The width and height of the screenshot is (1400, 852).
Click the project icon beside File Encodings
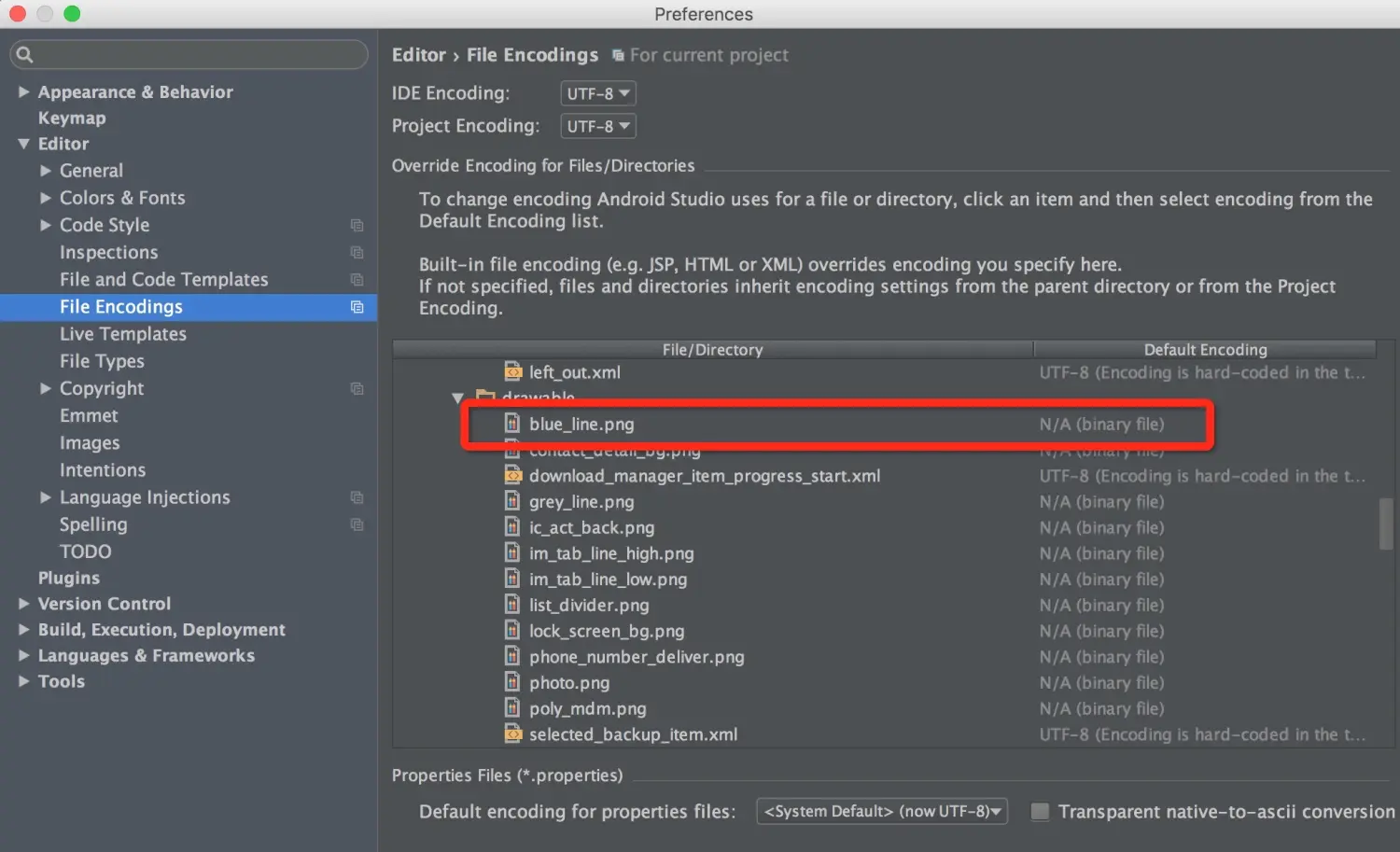click(357, 307)
